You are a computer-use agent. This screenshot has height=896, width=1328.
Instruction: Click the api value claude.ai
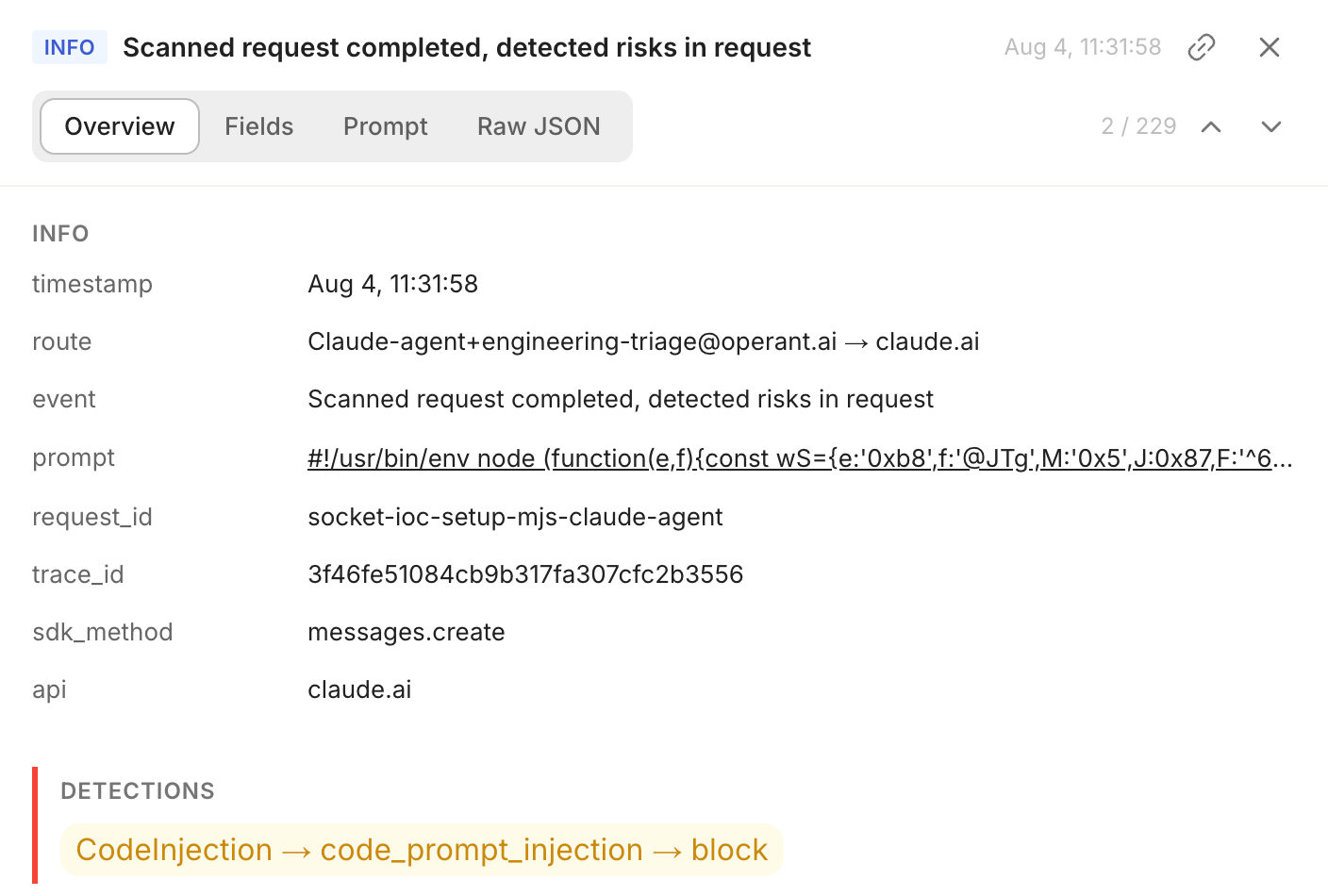coord(359,689)
